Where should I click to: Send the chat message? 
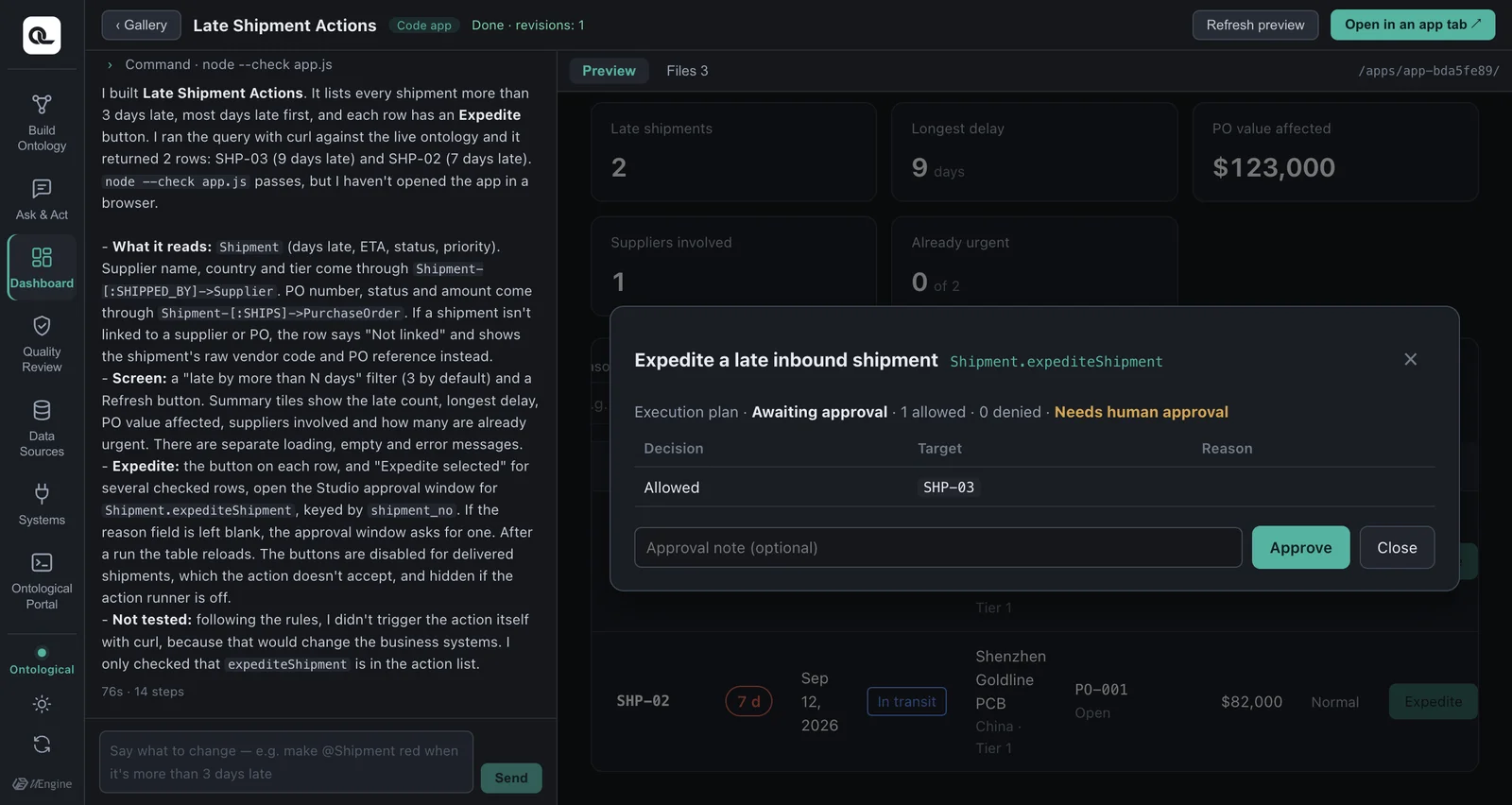511,778
